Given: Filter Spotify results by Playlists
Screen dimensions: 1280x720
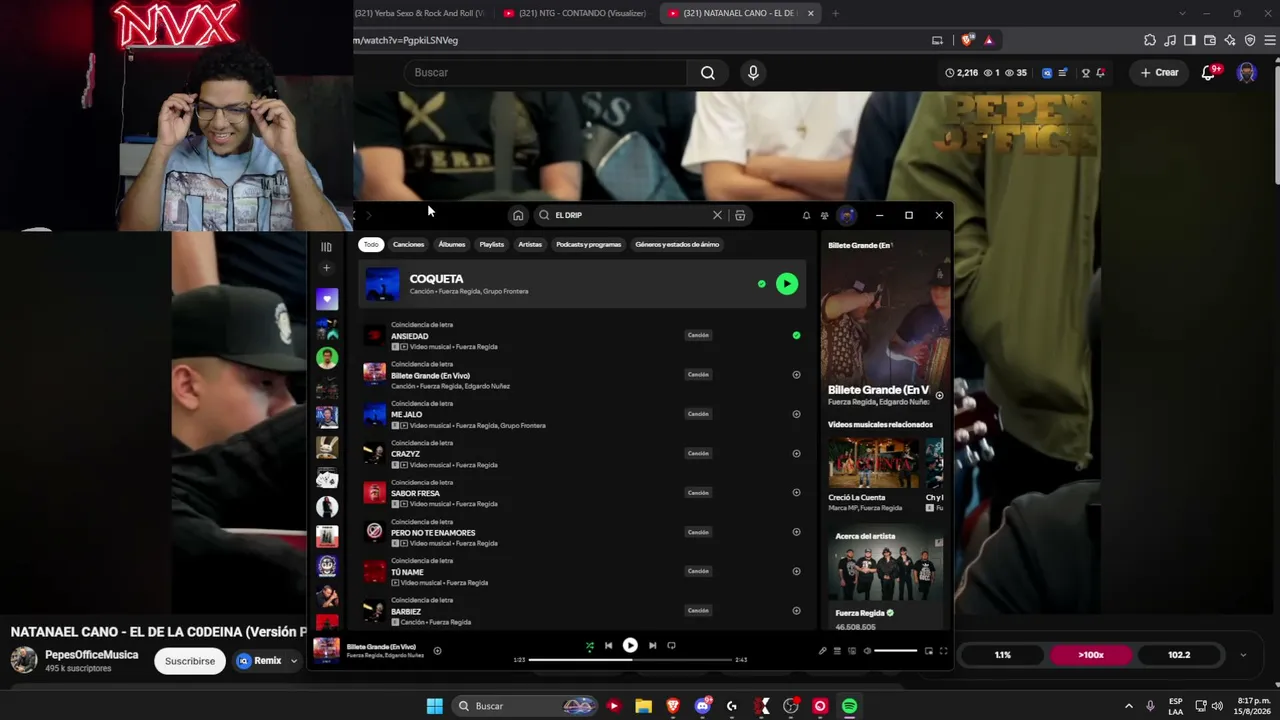Looking at the screenshot, I should coord(492,244).
